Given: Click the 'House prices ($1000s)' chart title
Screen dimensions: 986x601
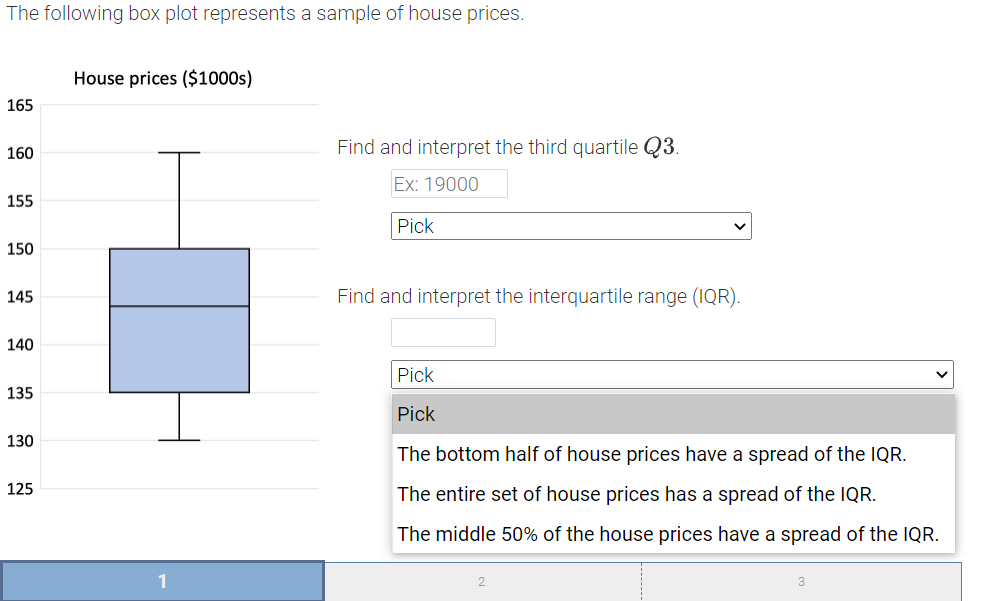Looking at the screenshot, I should tap(162, 78).
